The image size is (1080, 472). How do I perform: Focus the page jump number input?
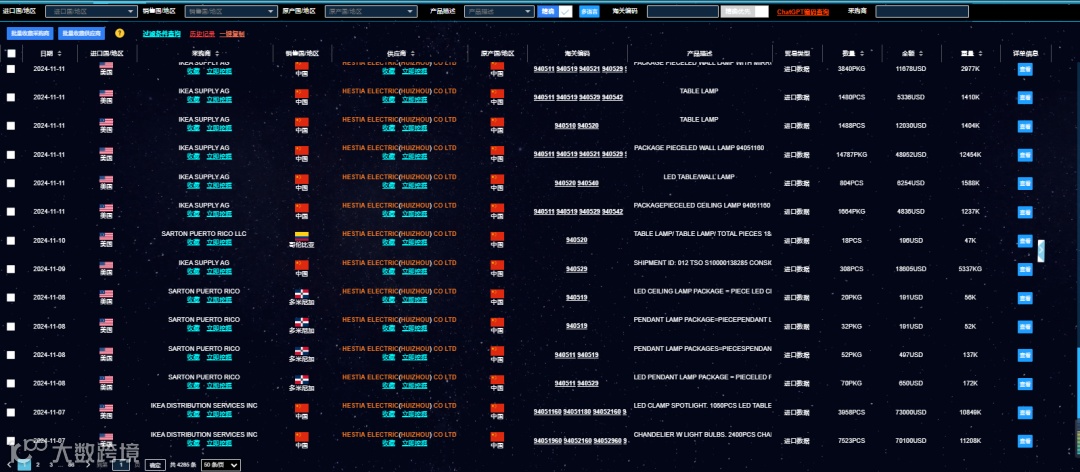[x=121, y=465]
